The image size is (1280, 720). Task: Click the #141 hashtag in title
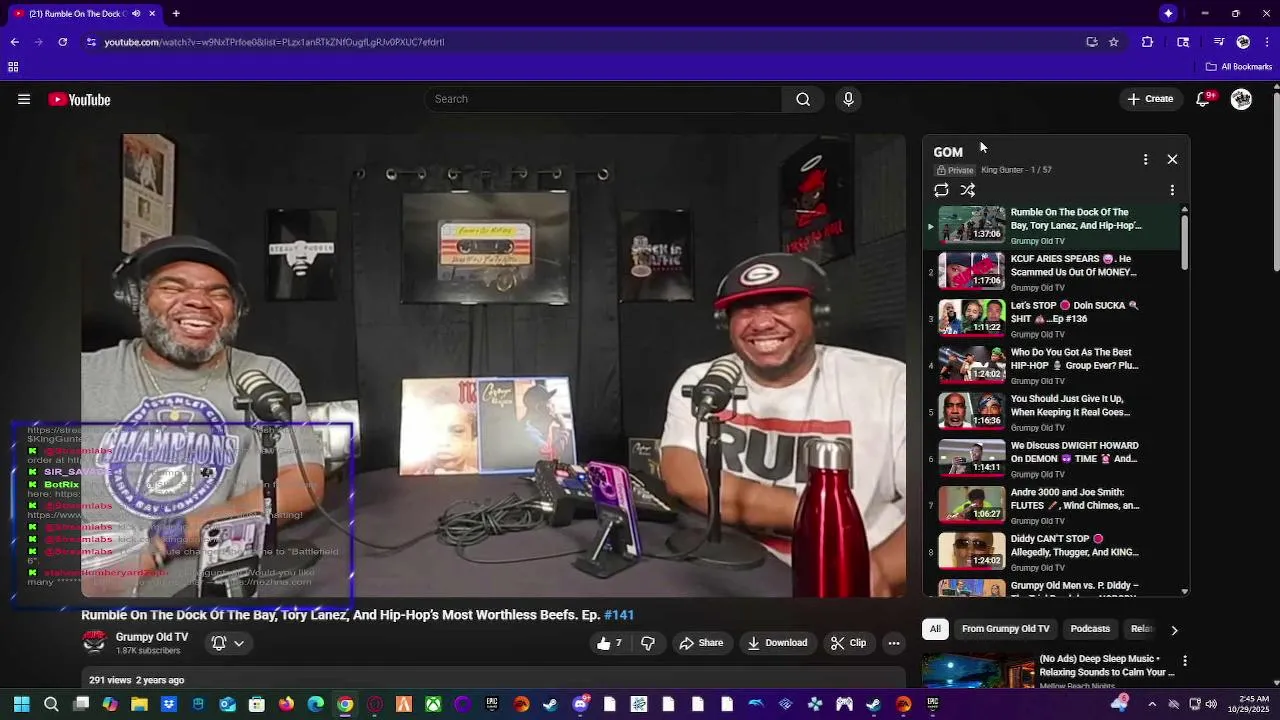619,615
